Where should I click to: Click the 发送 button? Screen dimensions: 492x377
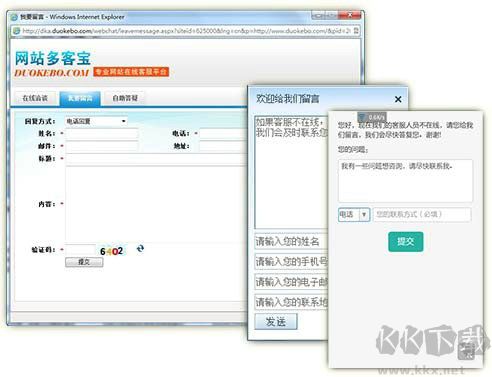point(276,322)
